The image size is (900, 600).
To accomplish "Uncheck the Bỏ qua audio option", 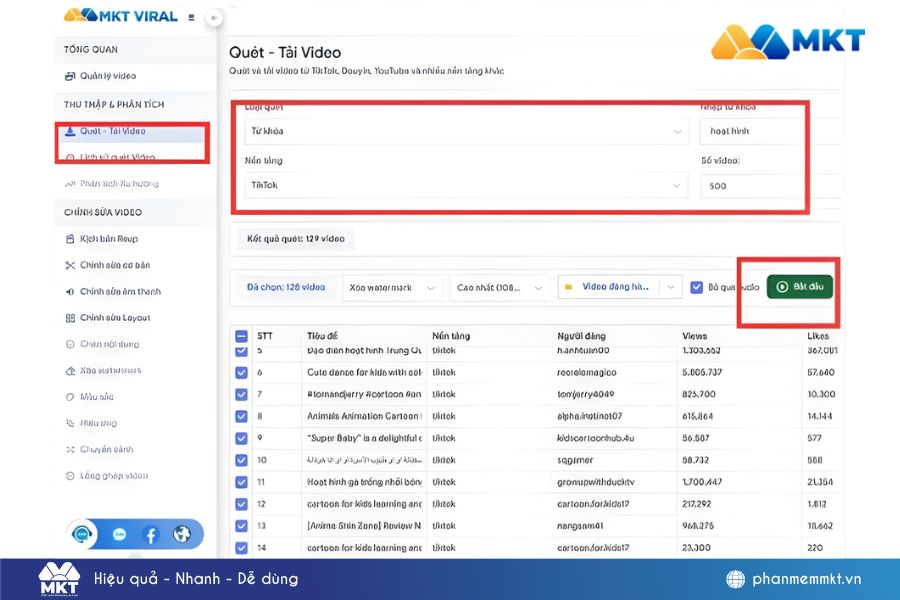I will pyautogui.click(x=697, y=287).
